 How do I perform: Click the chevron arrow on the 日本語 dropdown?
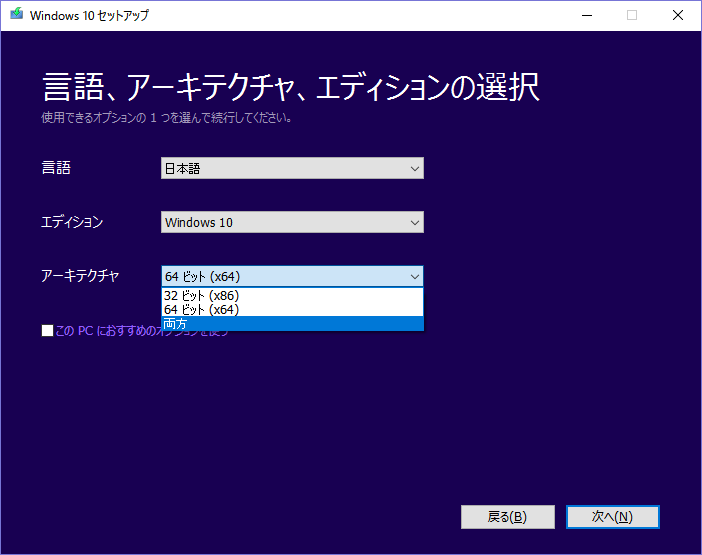point(415,169)
